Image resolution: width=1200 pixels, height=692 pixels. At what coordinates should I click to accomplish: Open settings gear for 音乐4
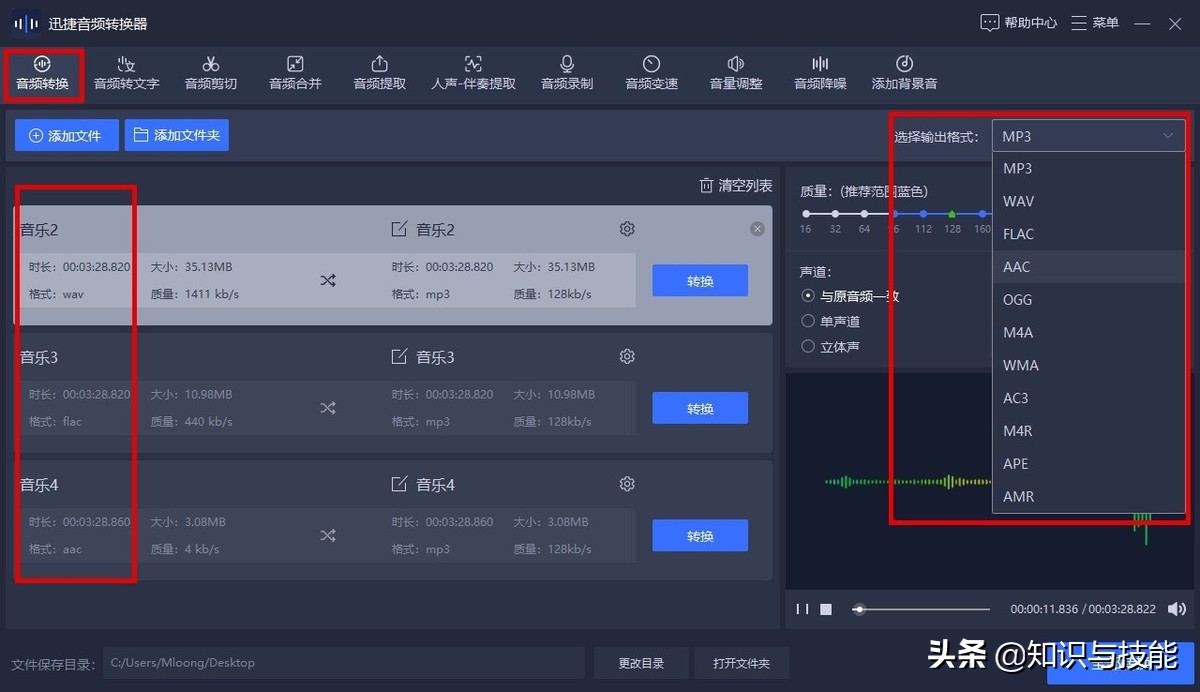627,484
